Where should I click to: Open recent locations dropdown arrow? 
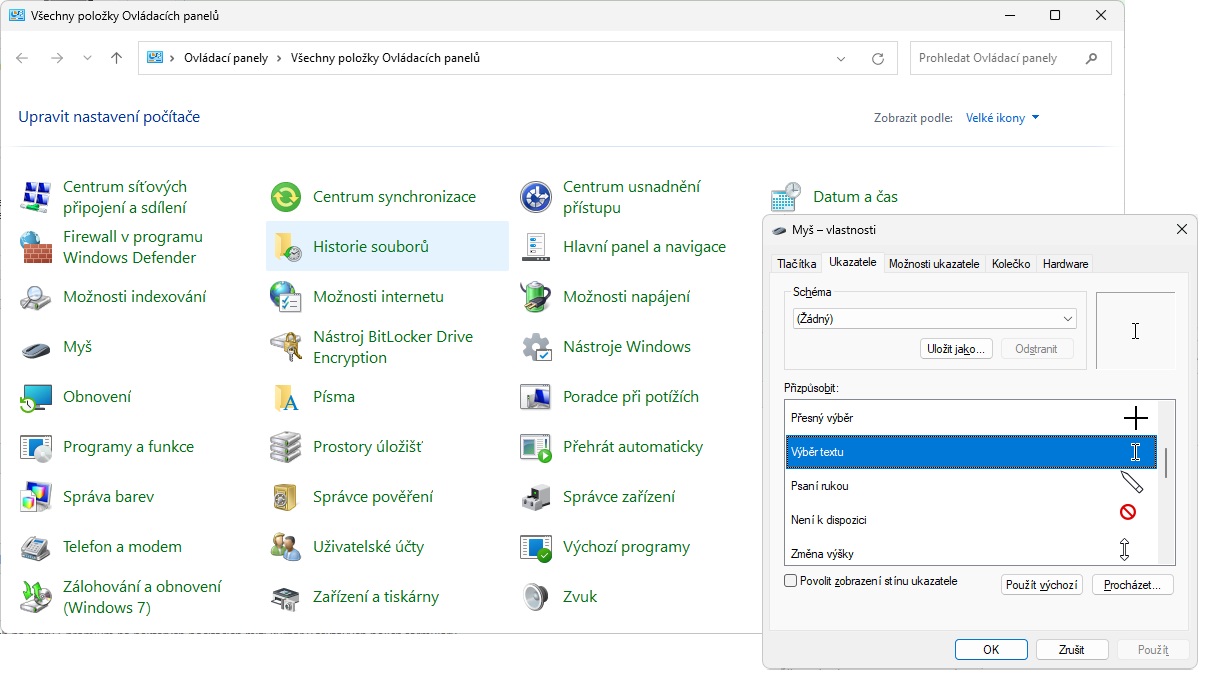(88, 59)
